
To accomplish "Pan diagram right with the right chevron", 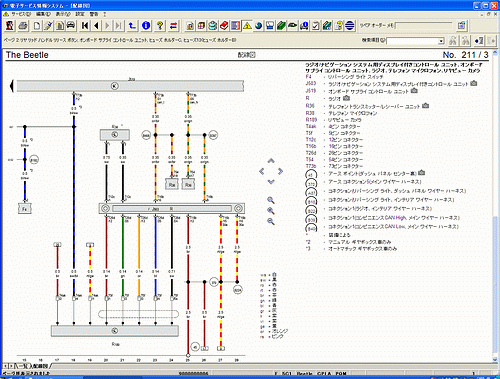I will (280, 171).
